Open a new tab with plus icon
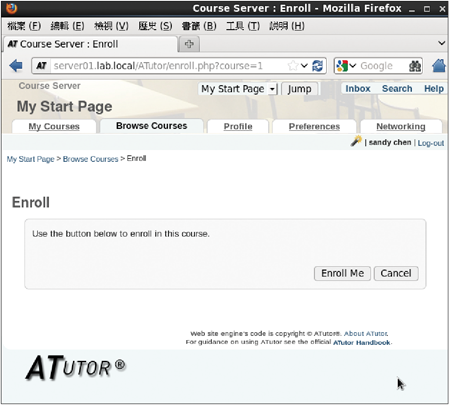 (x=189, y=44)
